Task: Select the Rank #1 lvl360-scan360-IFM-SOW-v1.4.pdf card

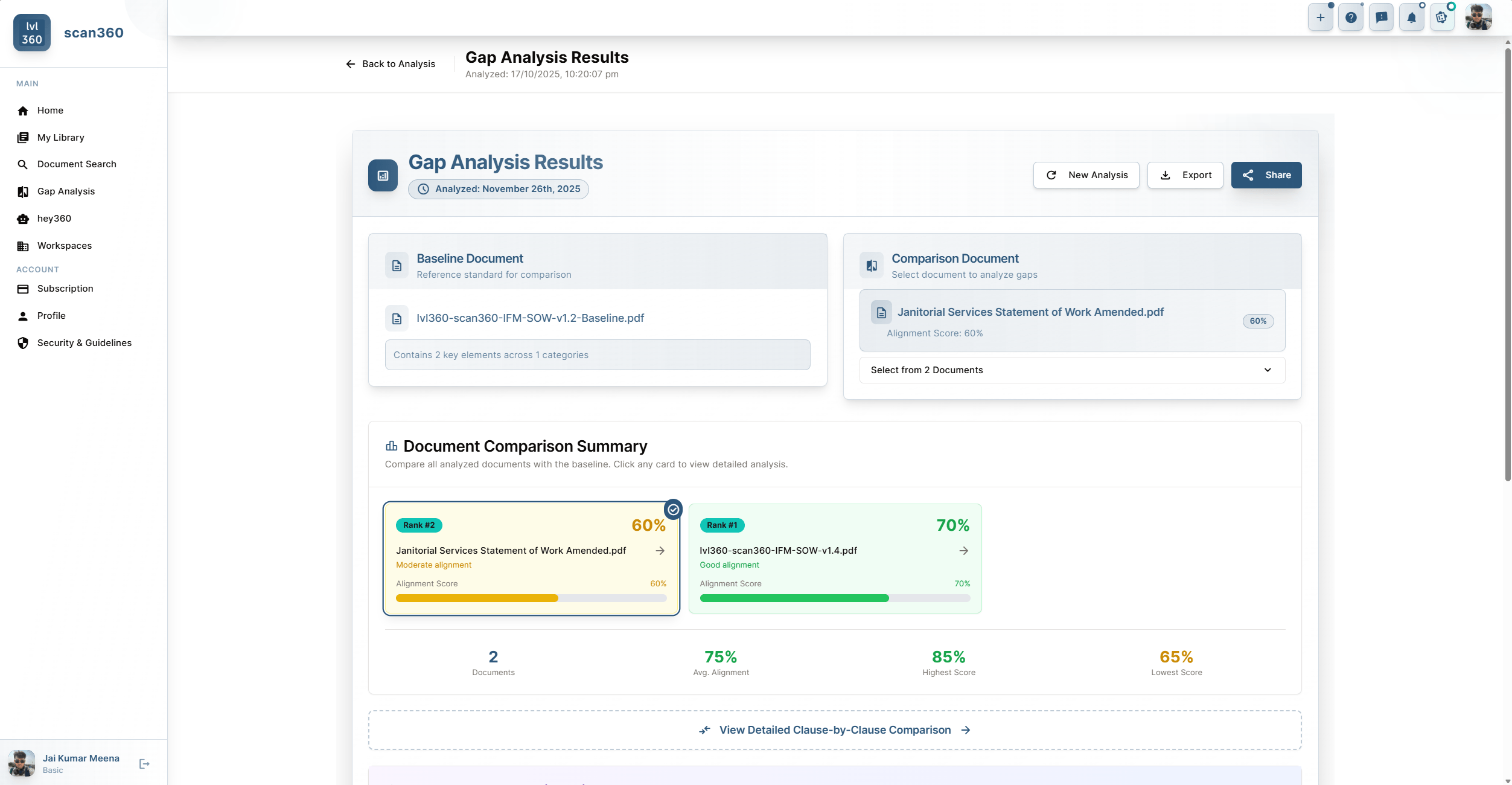Action: (835, 559)
